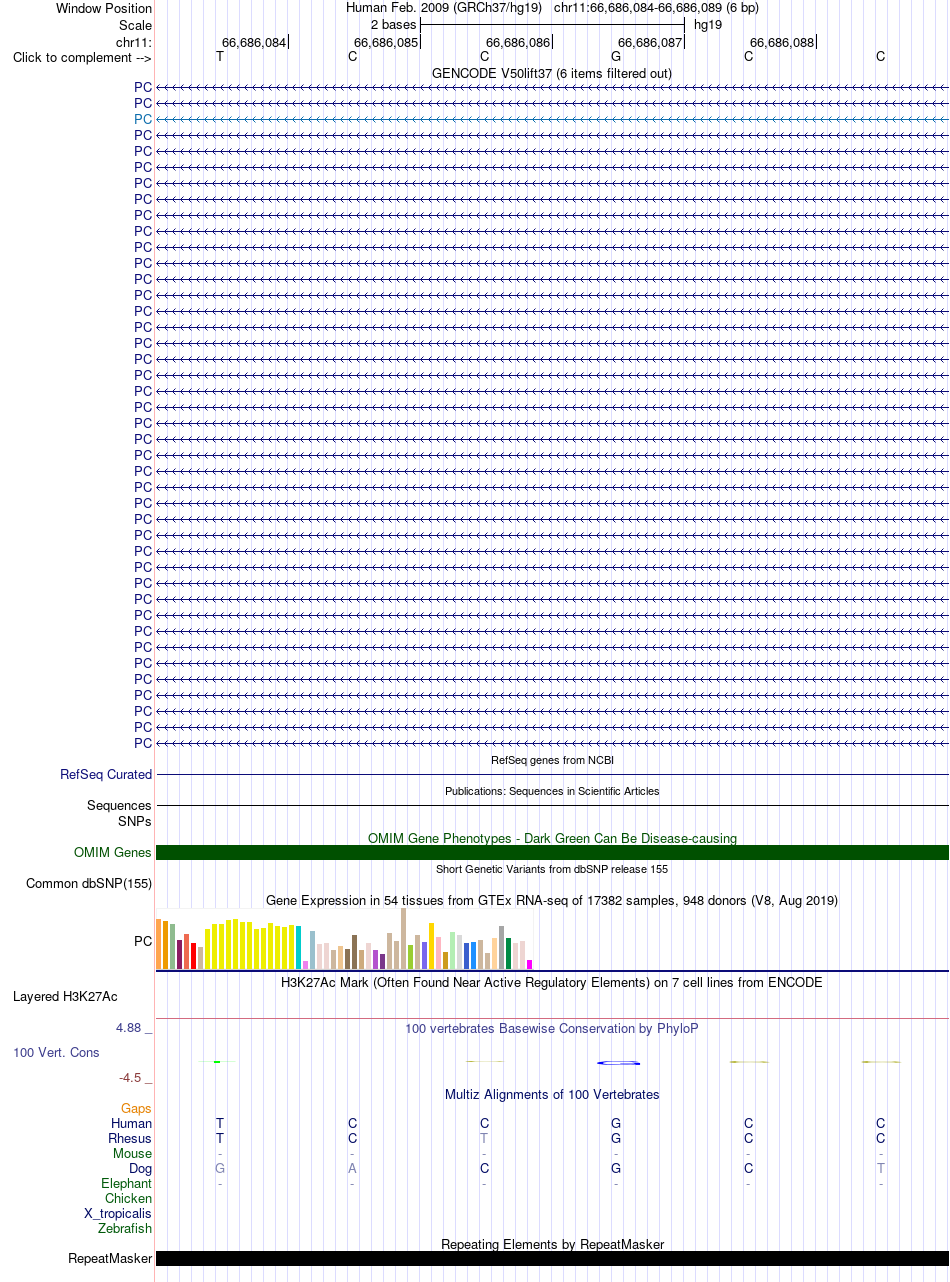Click the 'RefSeq genes from NCBI' title

click(552, 761)
